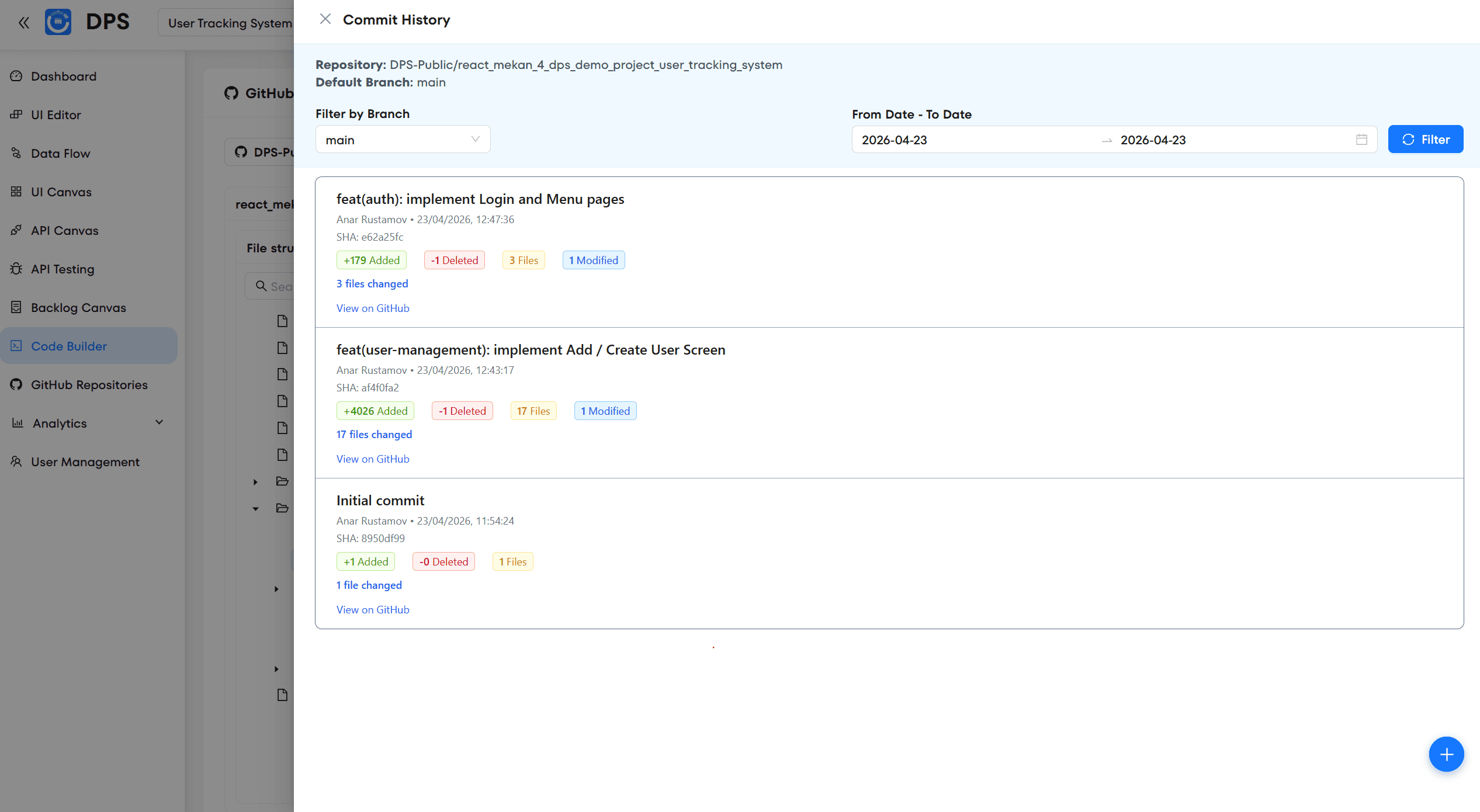Click 'SHA: e62a25fc' text
The height and width of the screenshot is (812, 1480).
[370, 237]
